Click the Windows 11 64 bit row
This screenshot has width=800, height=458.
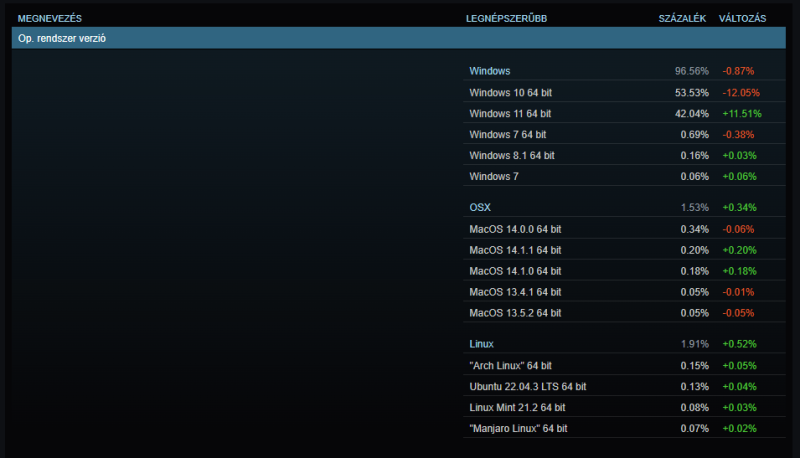[624, 113]
